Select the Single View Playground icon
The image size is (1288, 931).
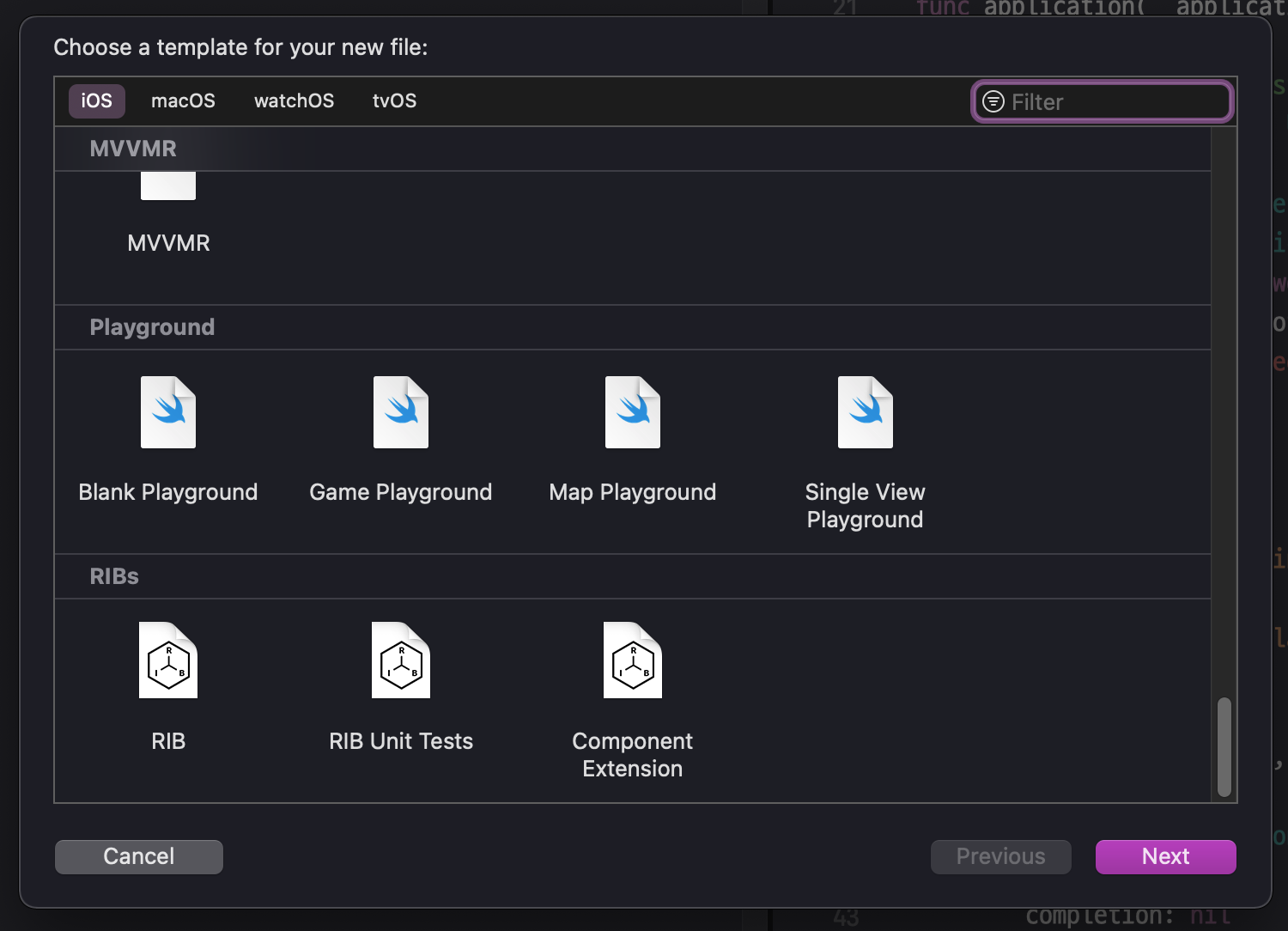865,412
